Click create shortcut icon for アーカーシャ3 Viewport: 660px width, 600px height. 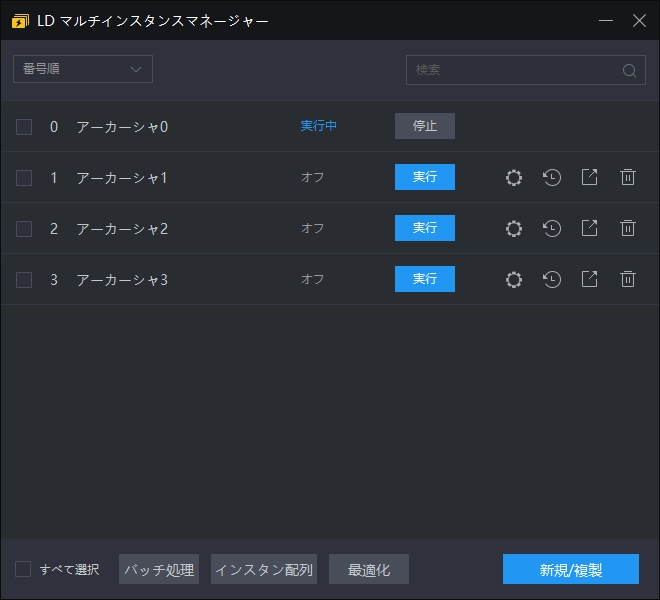coord(589,279)
